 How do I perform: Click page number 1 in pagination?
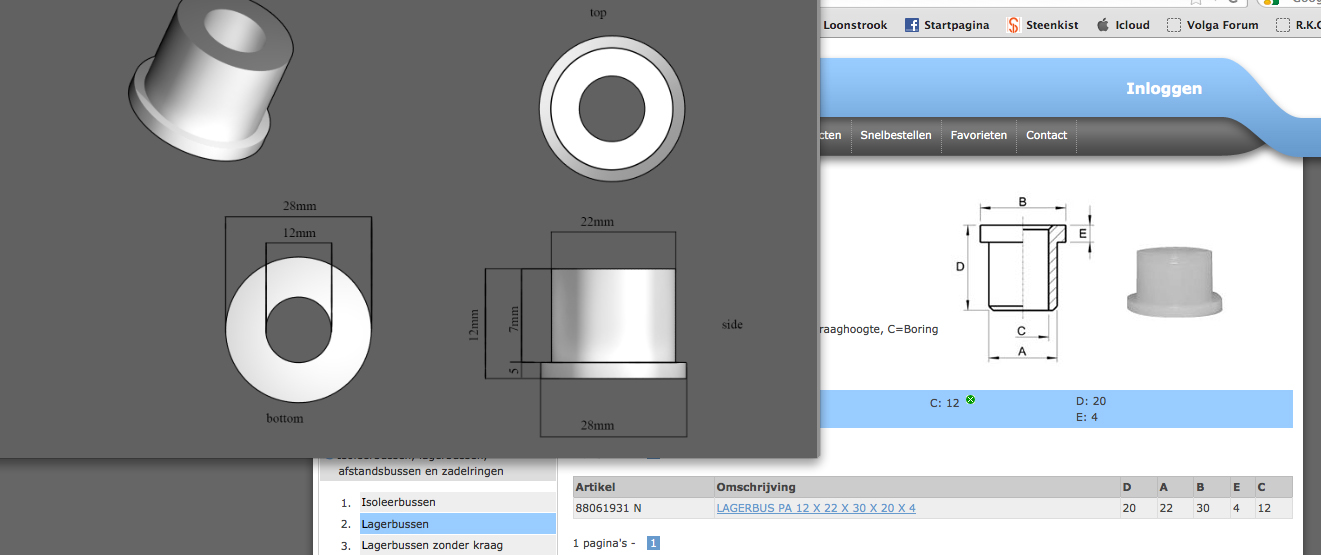click(653, 543)
